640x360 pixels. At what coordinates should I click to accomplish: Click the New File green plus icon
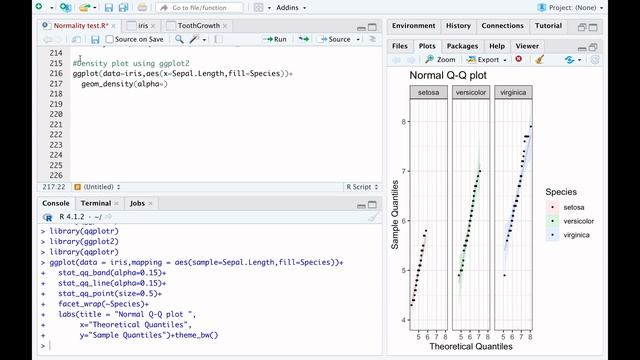point(39,7)
